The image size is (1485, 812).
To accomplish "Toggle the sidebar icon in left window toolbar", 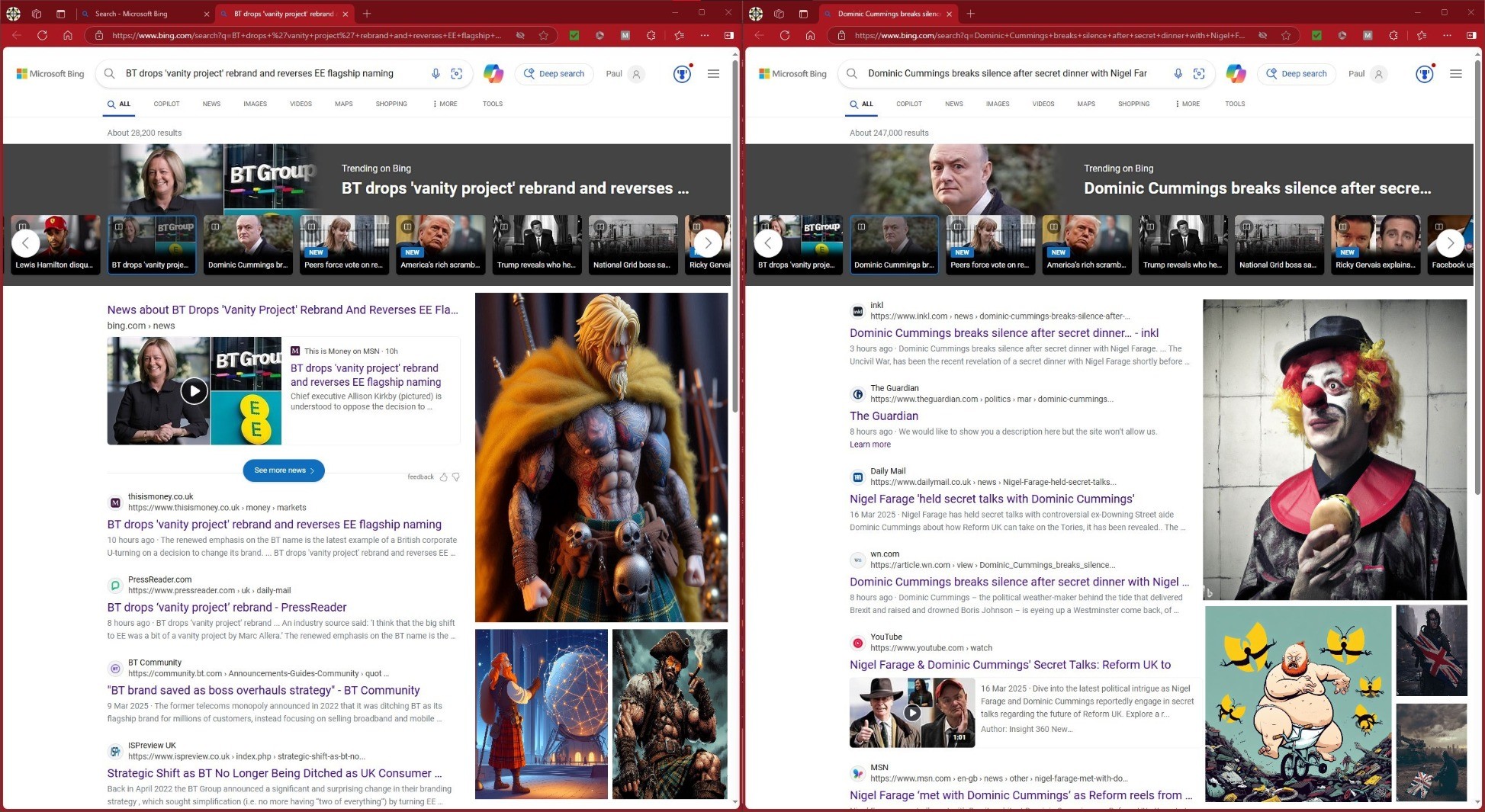I will pyautogui.click(x=728, y=35).
